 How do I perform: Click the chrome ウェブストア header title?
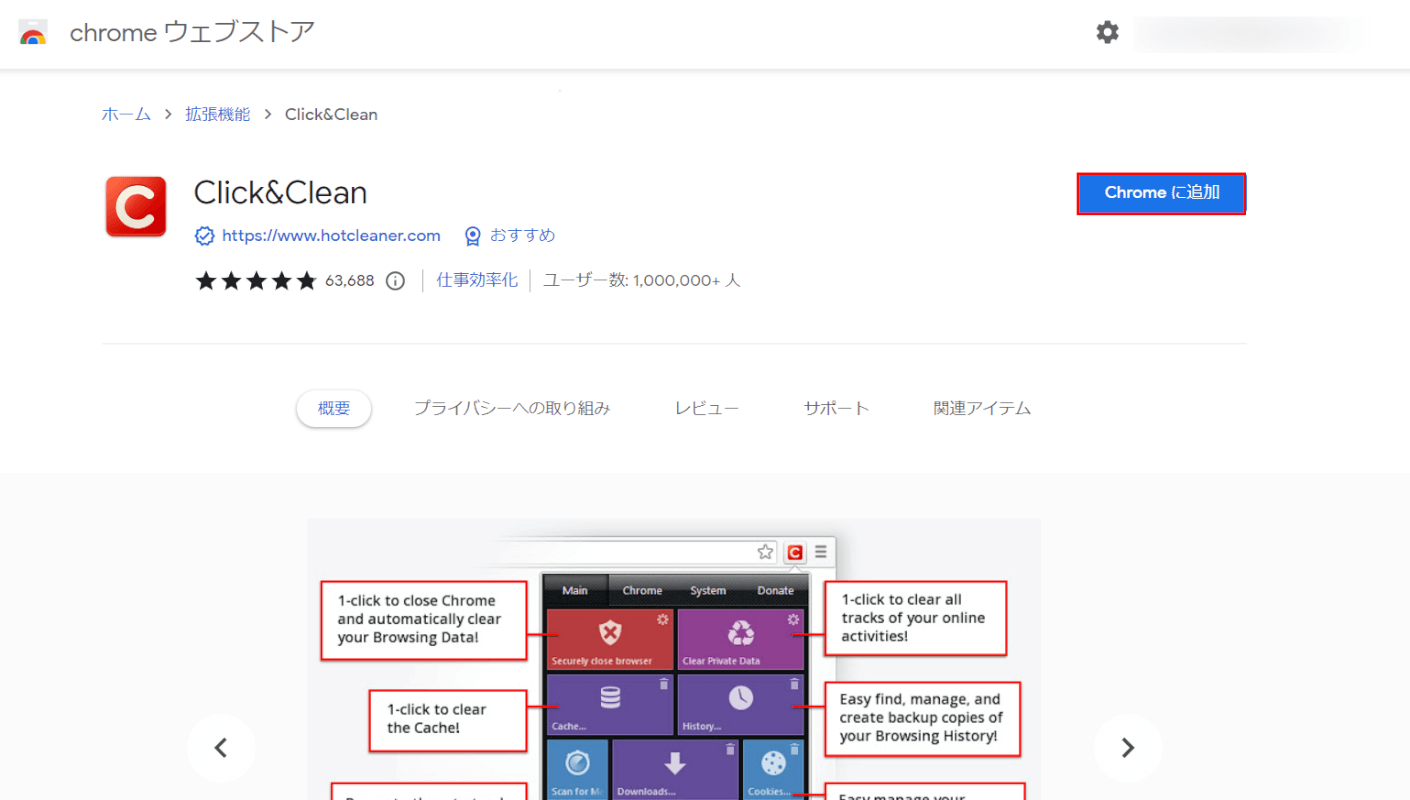[x=192, y=32]
